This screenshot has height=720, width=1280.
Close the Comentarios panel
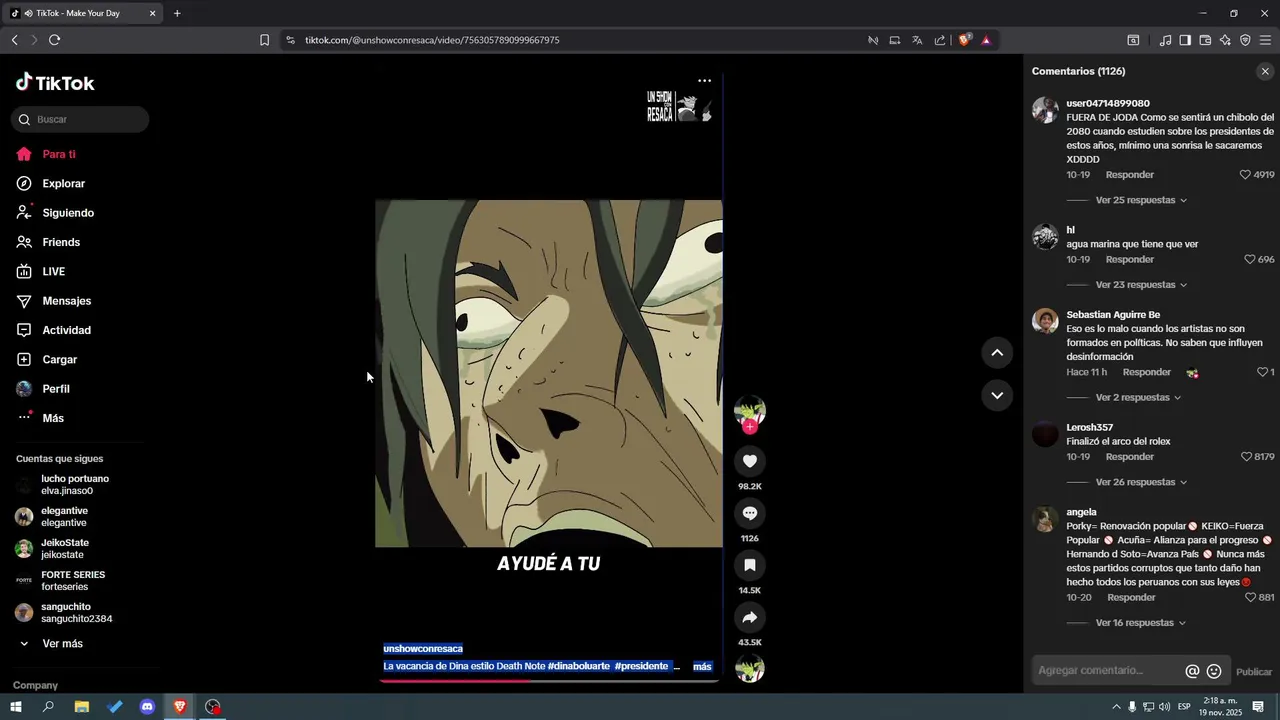1265,71
